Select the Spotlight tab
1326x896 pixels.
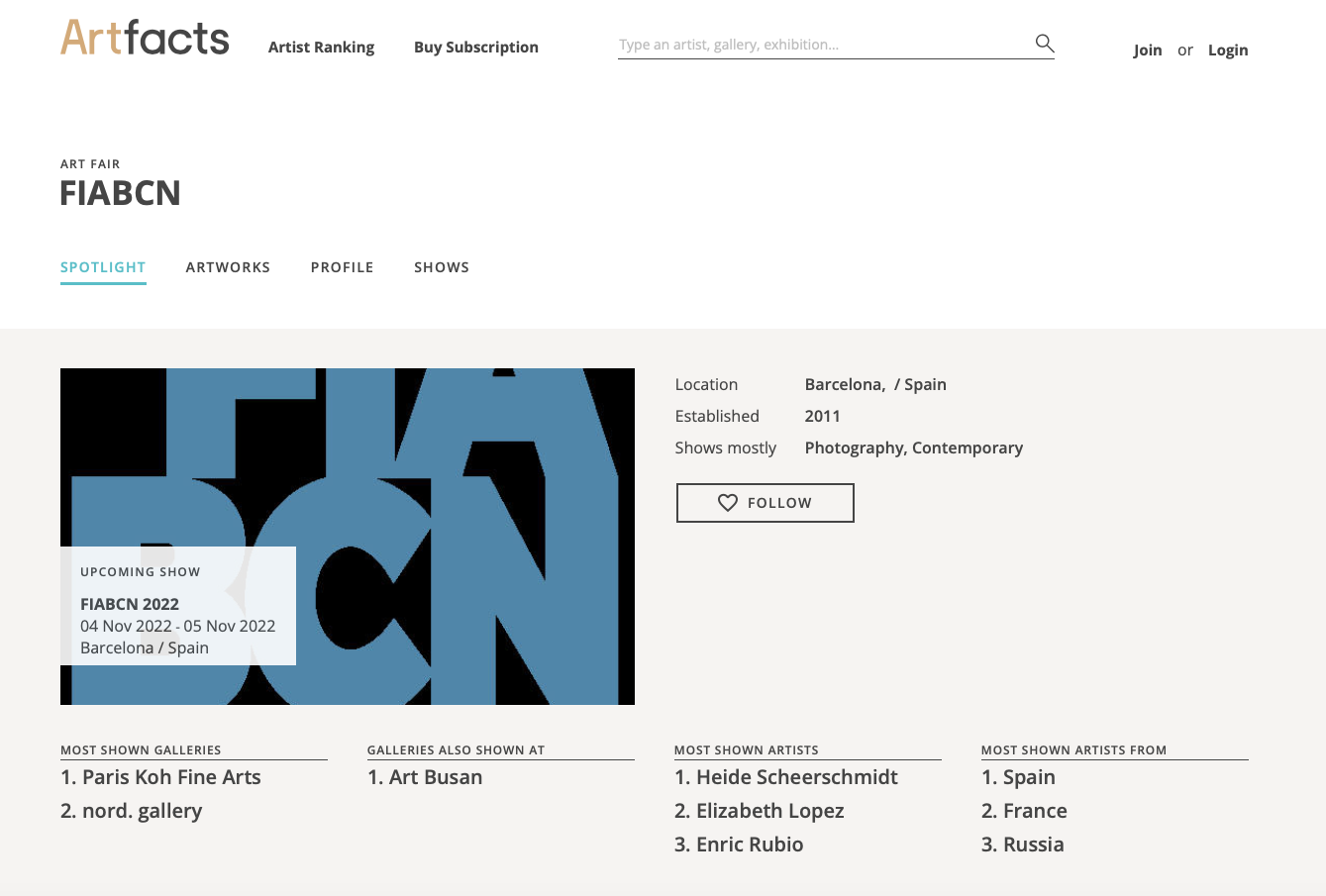[x=103, y=267]
